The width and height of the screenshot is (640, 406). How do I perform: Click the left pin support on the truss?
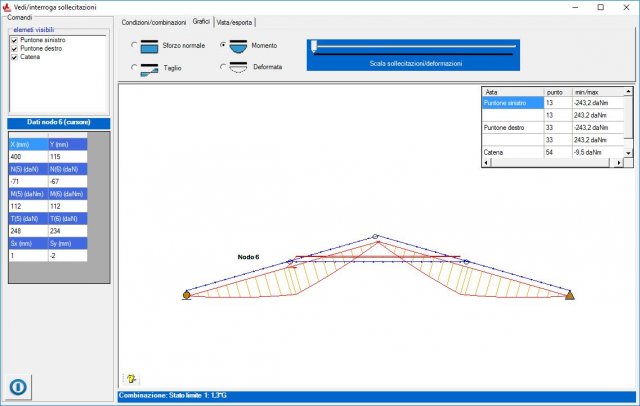pyautogui.click(x=187, y=295)
